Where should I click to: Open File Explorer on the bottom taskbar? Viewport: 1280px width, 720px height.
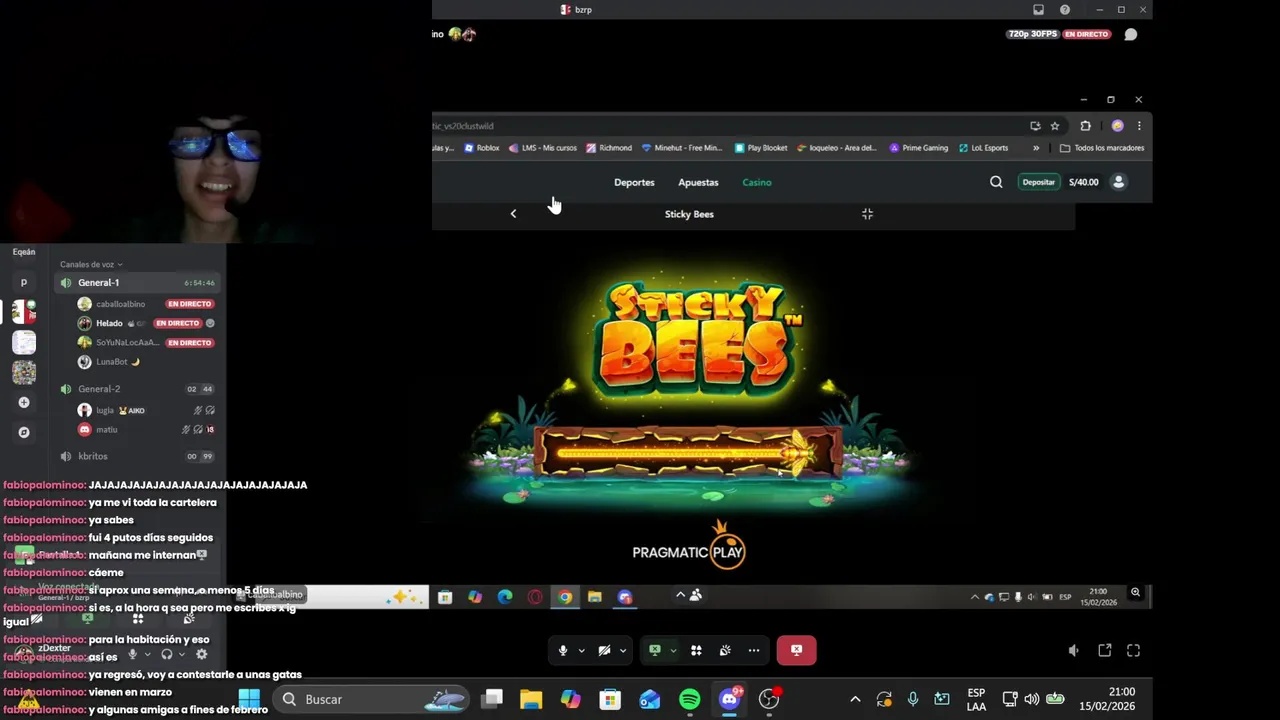531,699
